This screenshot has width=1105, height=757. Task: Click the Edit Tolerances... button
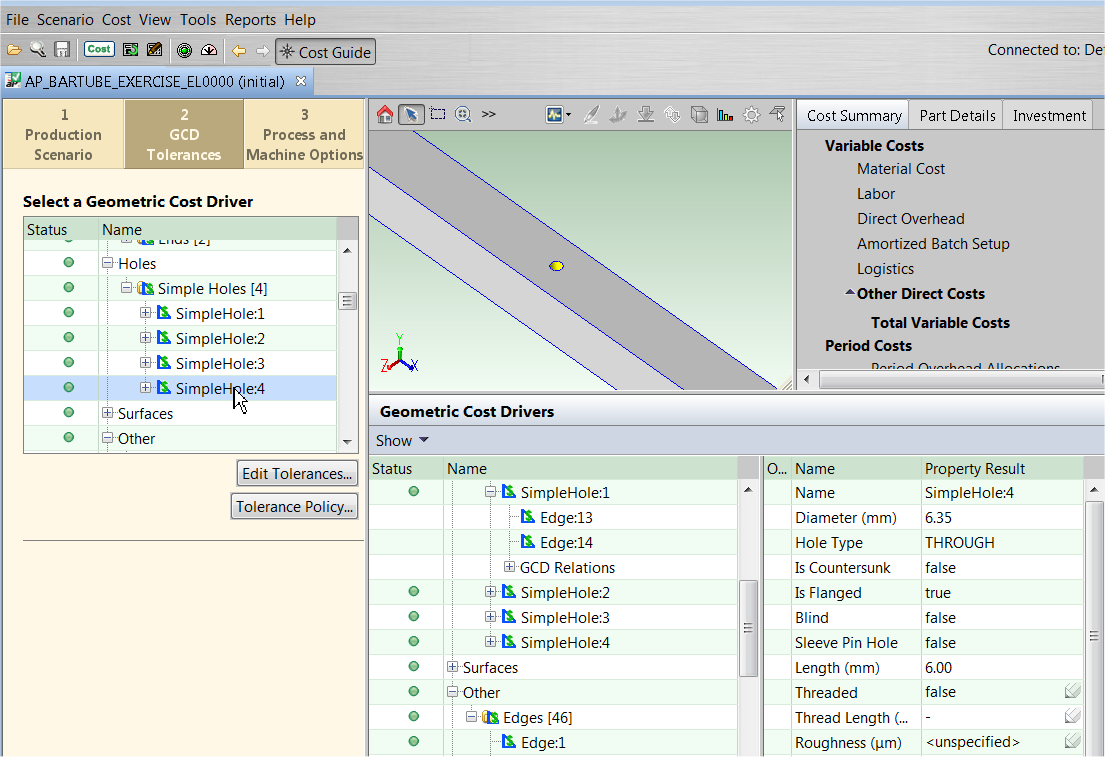tap(297, 474)
